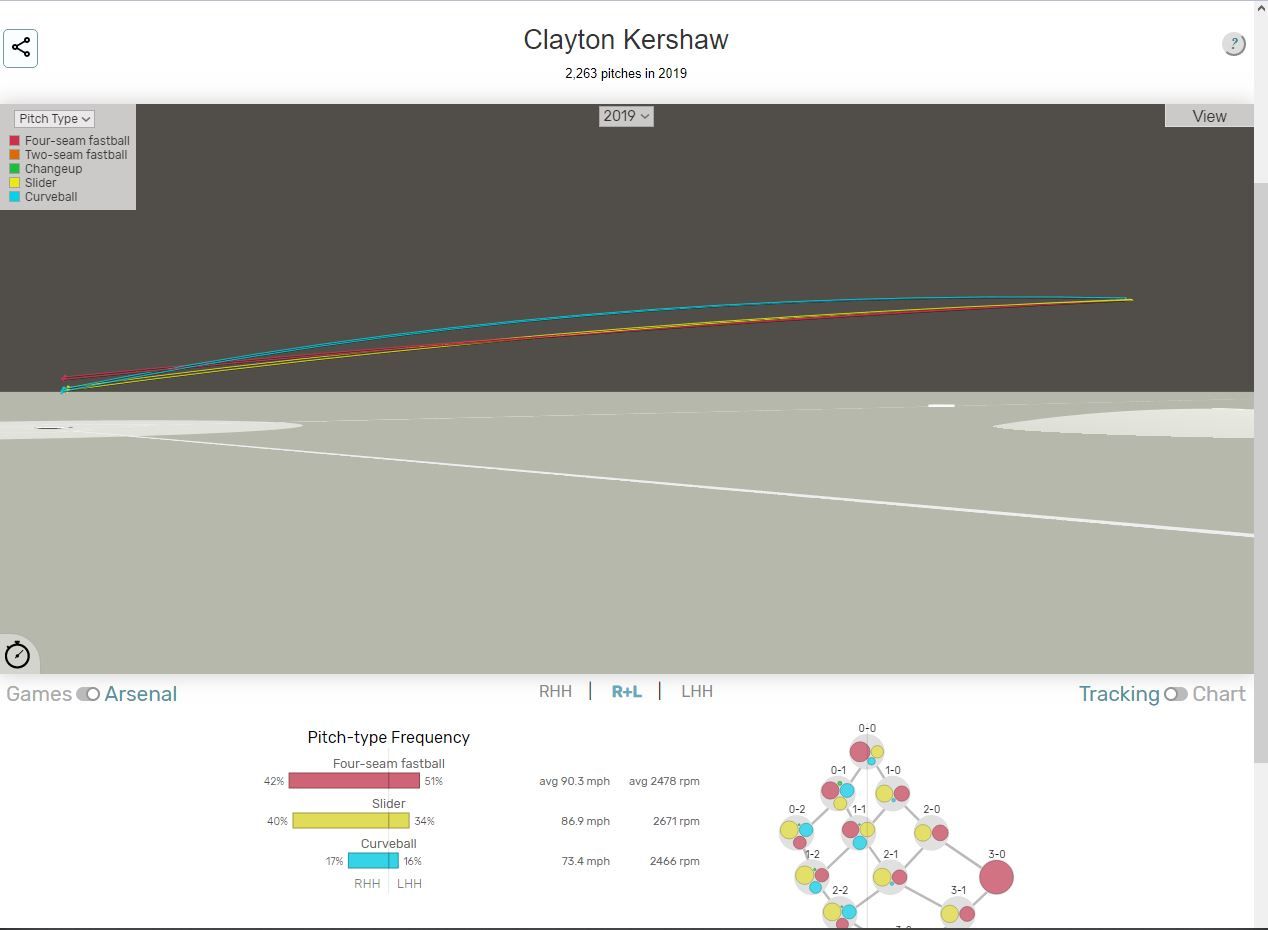
Task: Click the 'Clayton Kershaw' title
Action: tap(626, 40)
